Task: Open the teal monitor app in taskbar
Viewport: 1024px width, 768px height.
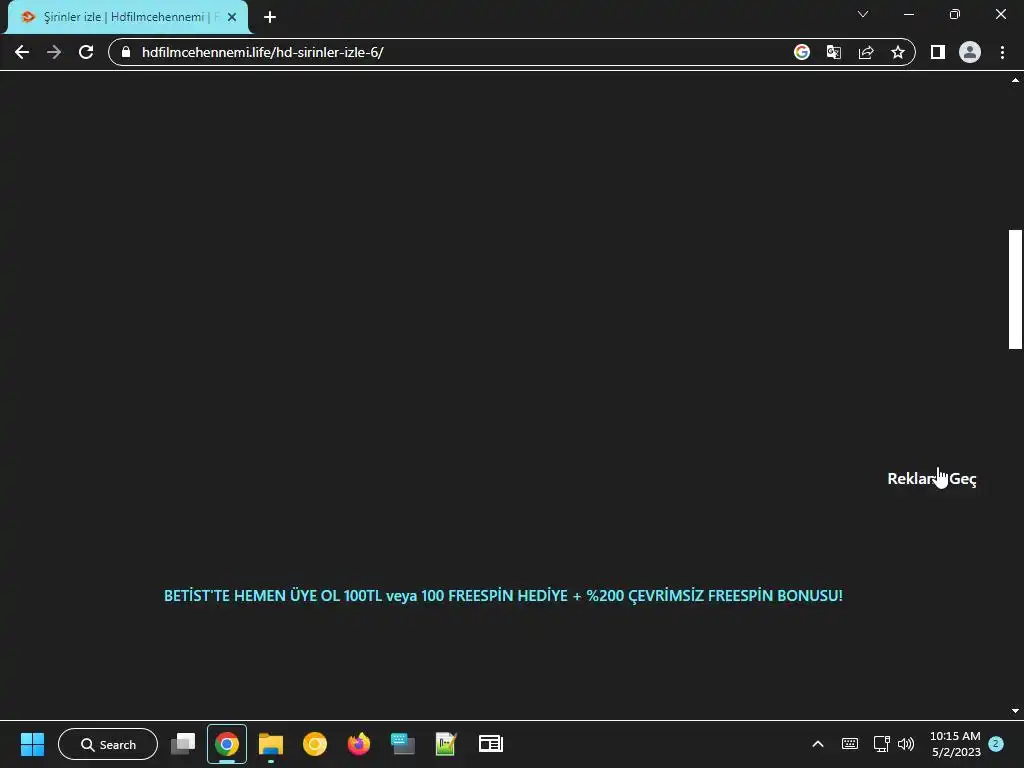Action: click(402, 744)
